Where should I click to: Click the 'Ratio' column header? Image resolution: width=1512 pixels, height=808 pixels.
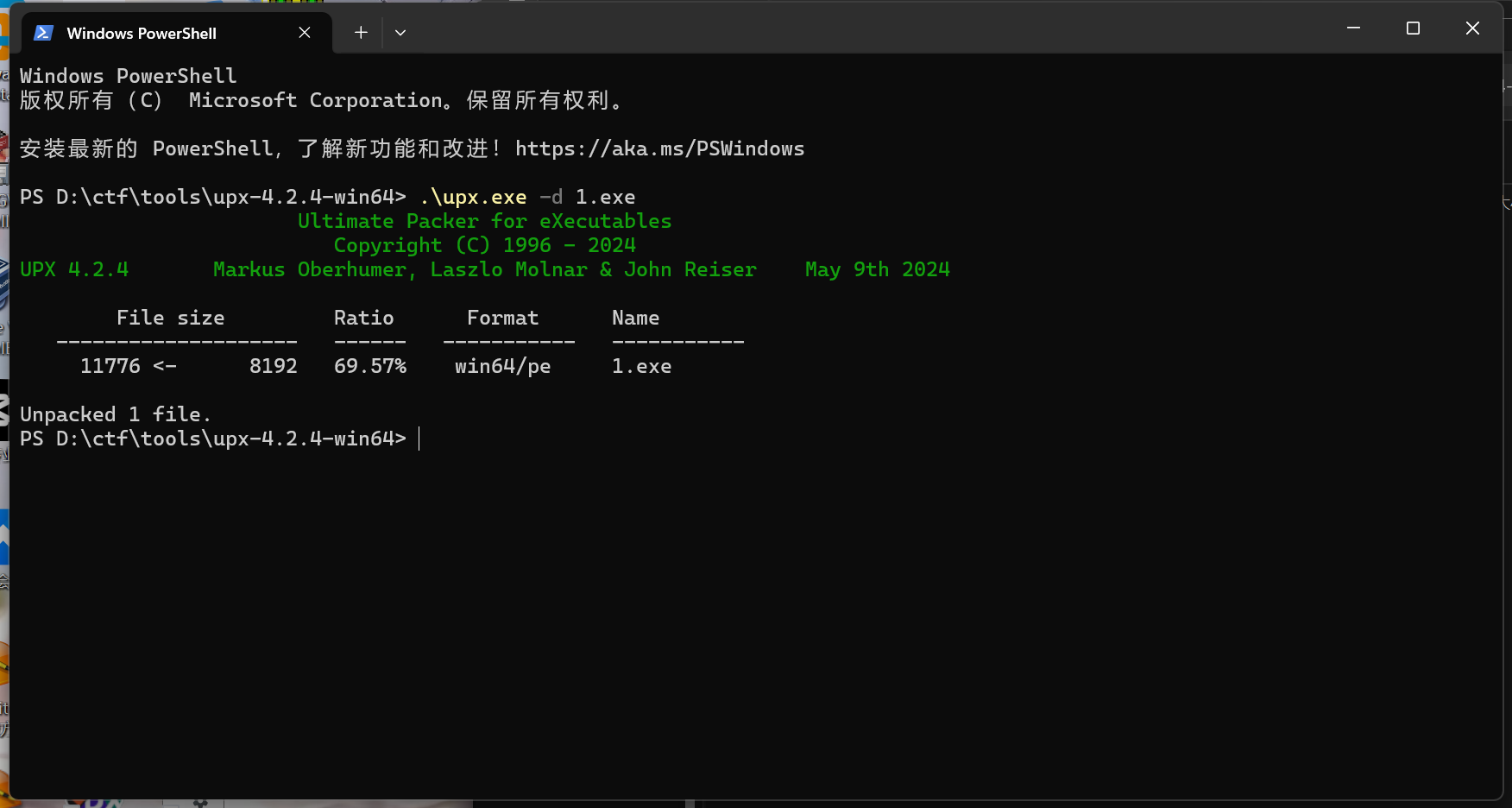pyautogui.click(x=364, y=318)
